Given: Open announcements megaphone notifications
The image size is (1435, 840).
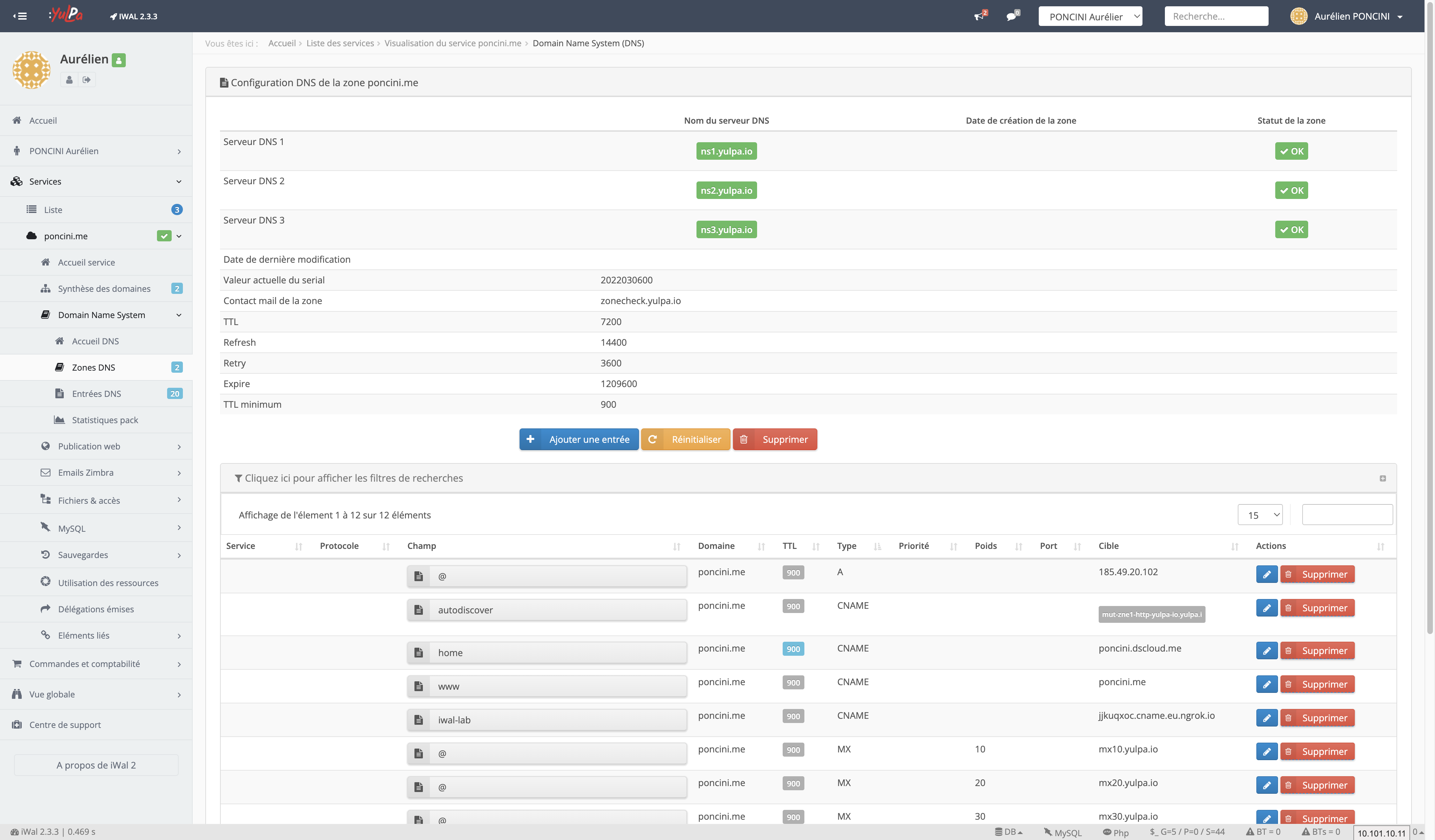Looking at the screenshot, I should pyautogui.click(x=980, y=16).
